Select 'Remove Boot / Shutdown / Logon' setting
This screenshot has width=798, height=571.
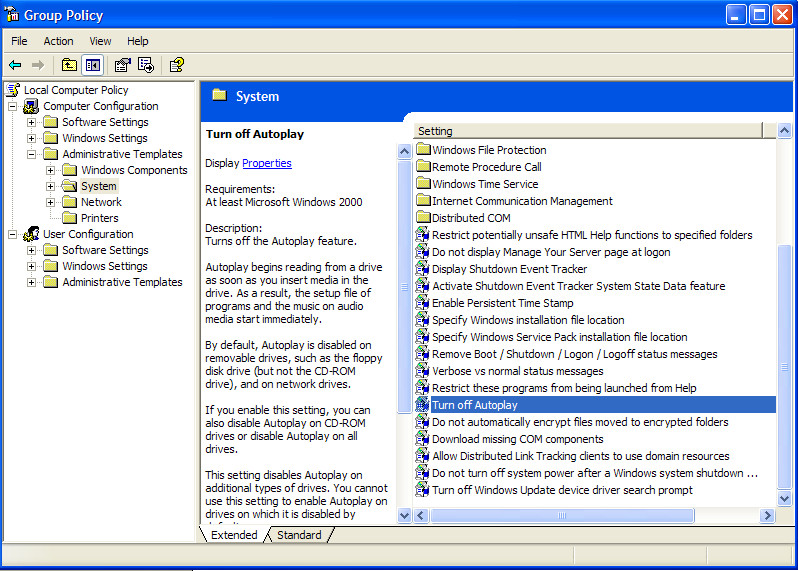click(575, 354)
